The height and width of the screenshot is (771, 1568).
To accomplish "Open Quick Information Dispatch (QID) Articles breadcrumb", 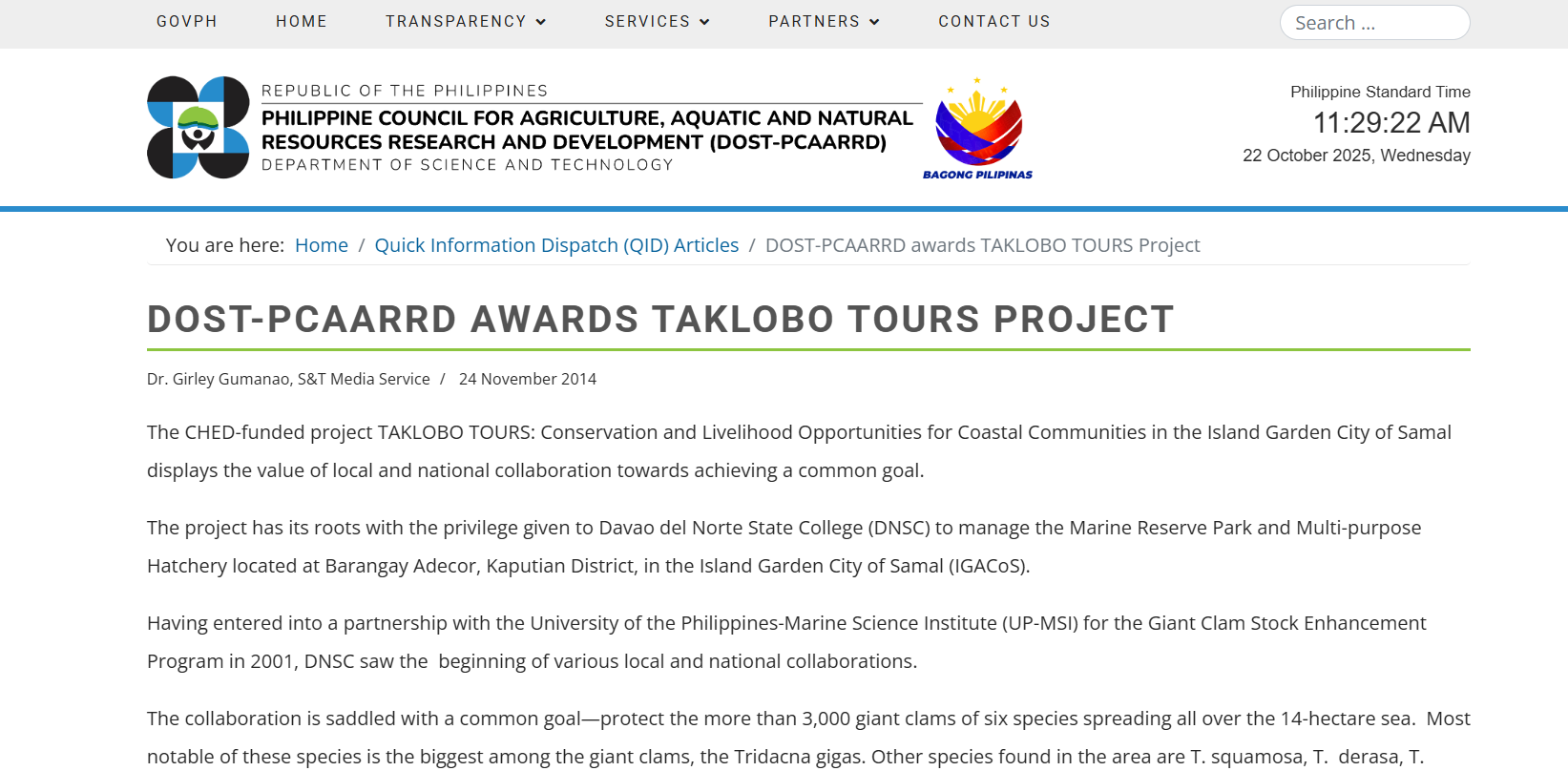I will pyautogui.click(x=556, y=245).
